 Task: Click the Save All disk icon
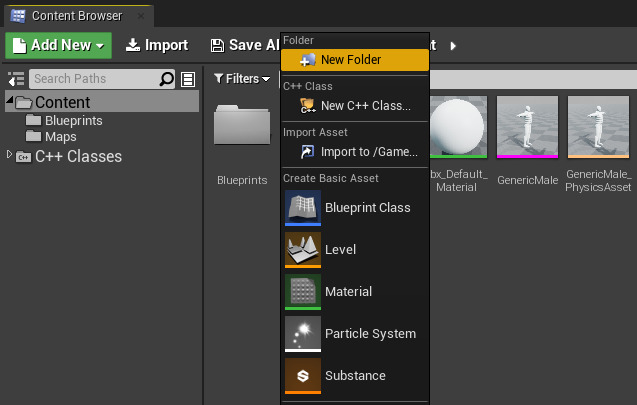coord(217,45)
